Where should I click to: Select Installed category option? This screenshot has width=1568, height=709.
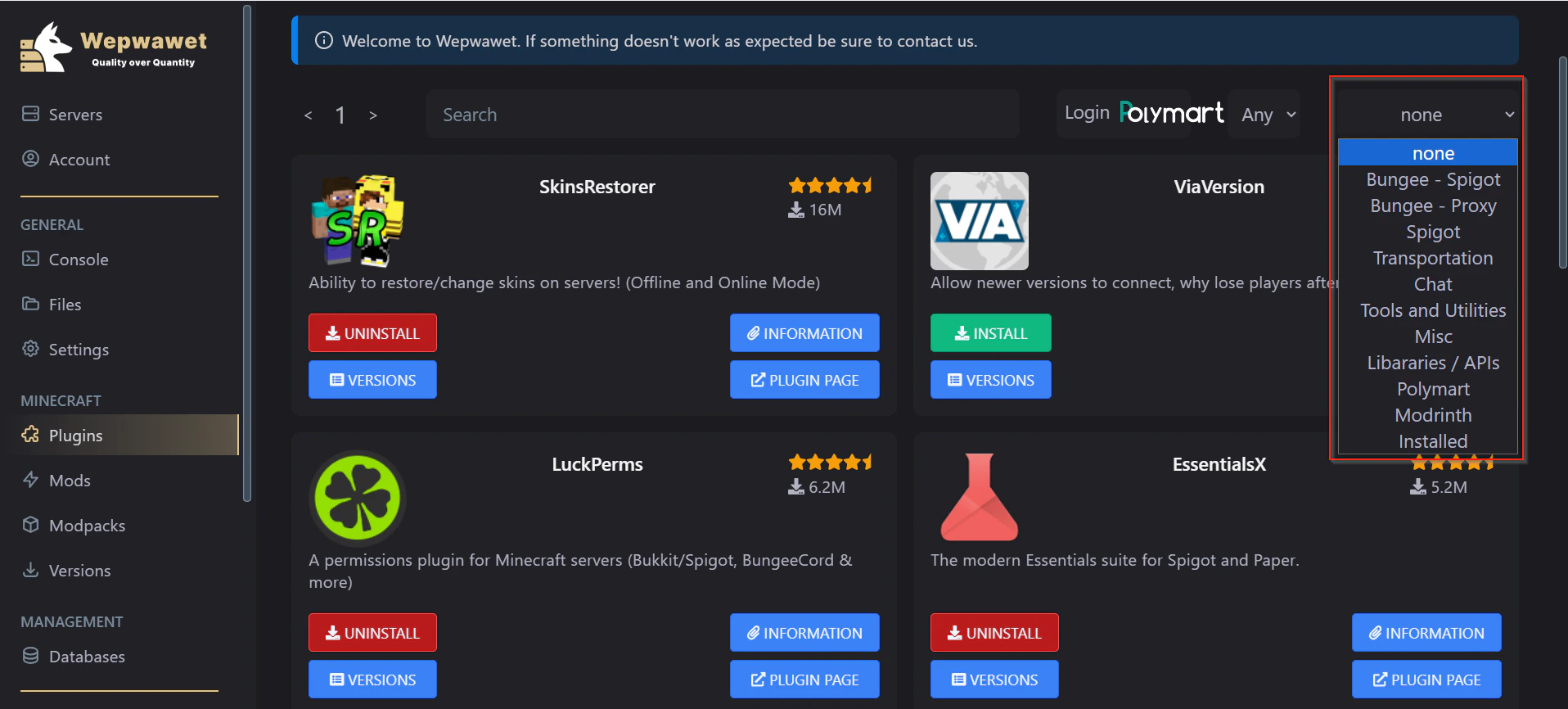pyautogui.click(x=1428, y=441)
